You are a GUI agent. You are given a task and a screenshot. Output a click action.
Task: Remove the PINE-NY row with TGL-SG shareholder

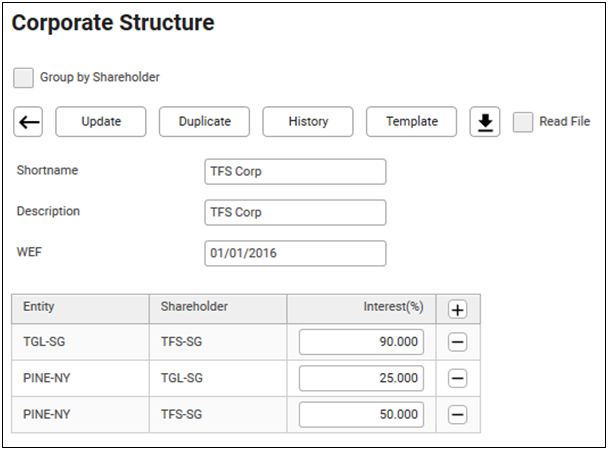coord(457,379)
